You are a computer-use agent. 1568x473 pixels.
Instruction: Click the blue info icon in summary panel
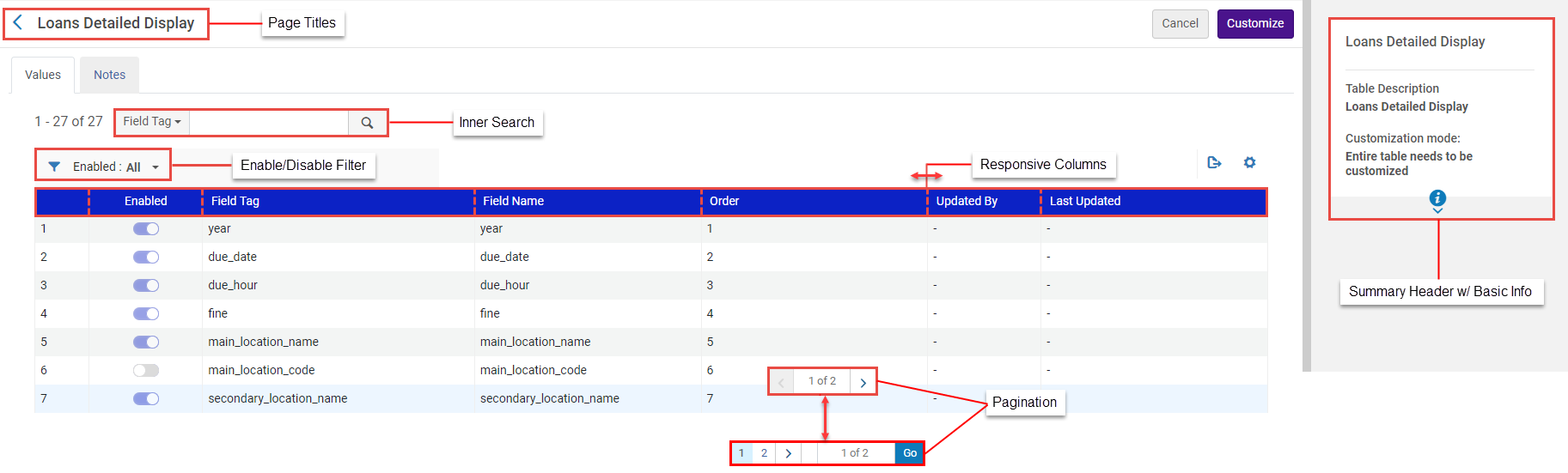coord(1437,197)
